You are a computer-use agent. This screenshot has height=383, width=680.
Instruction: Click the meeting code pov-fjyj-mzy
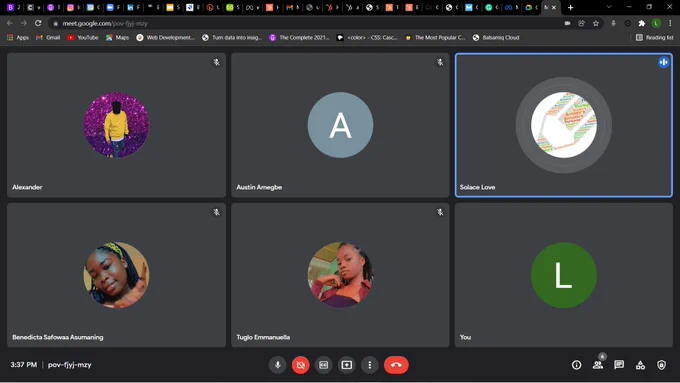69,365
